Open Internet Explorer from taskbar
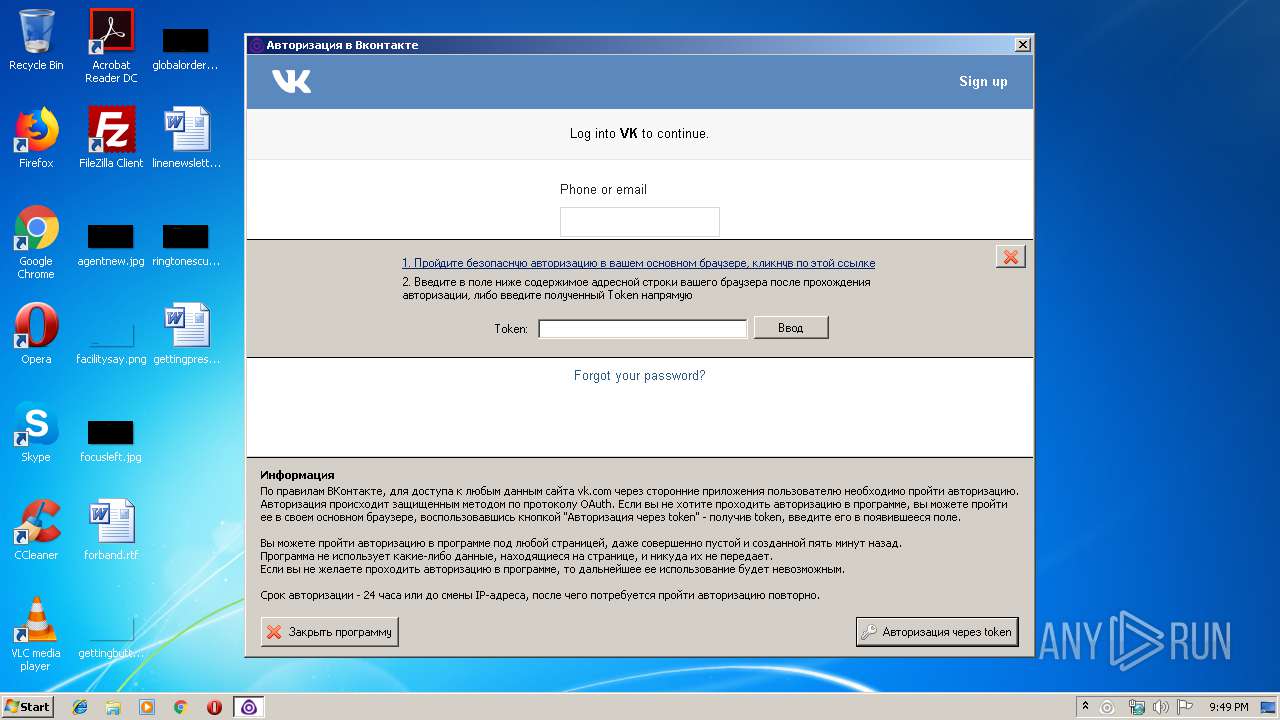 pos(80,707)
